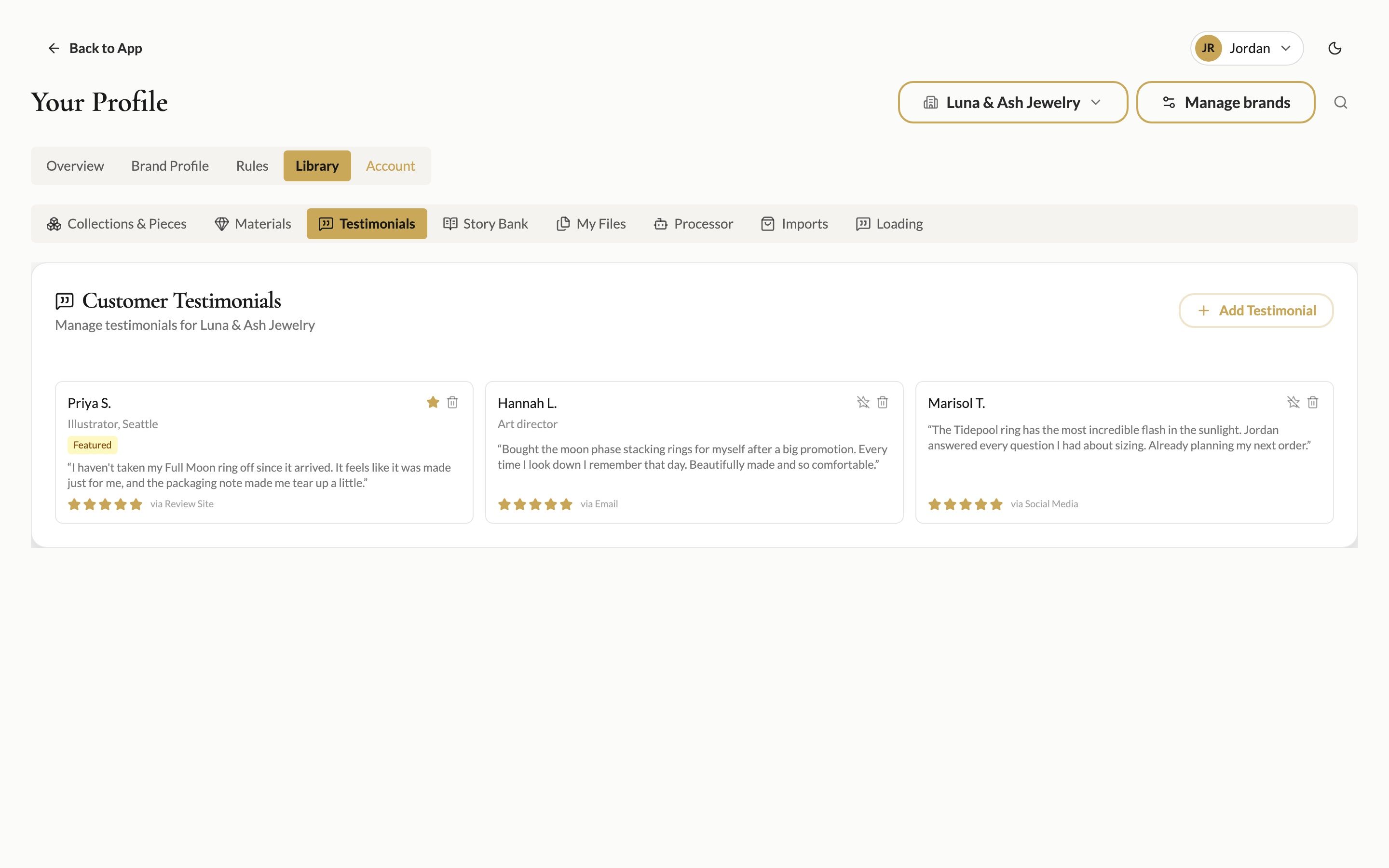The height and width of the screenshot is (868, 1389).
Task: Click 'Manage testimonials for Luna & Ash Jewelry' text
Action: pos(185,325)
